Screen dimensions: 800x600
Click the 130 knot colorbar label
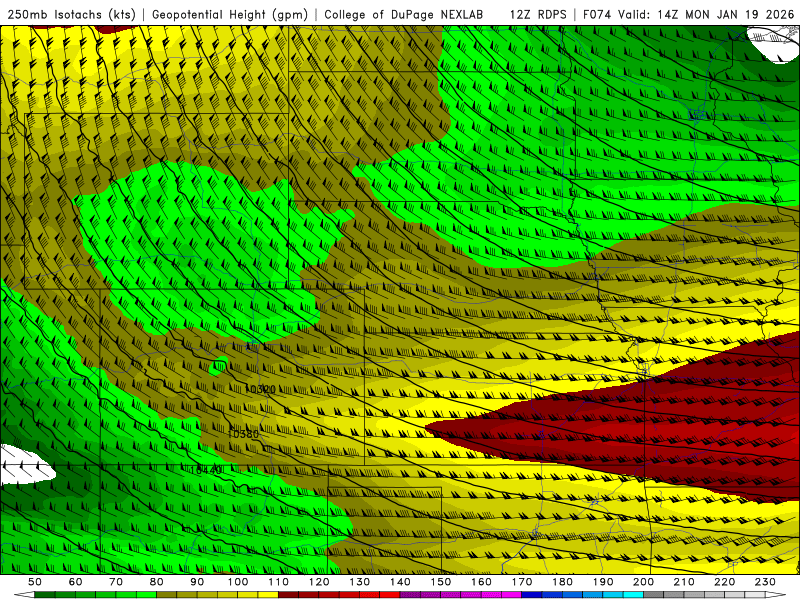tap(360, 582)
